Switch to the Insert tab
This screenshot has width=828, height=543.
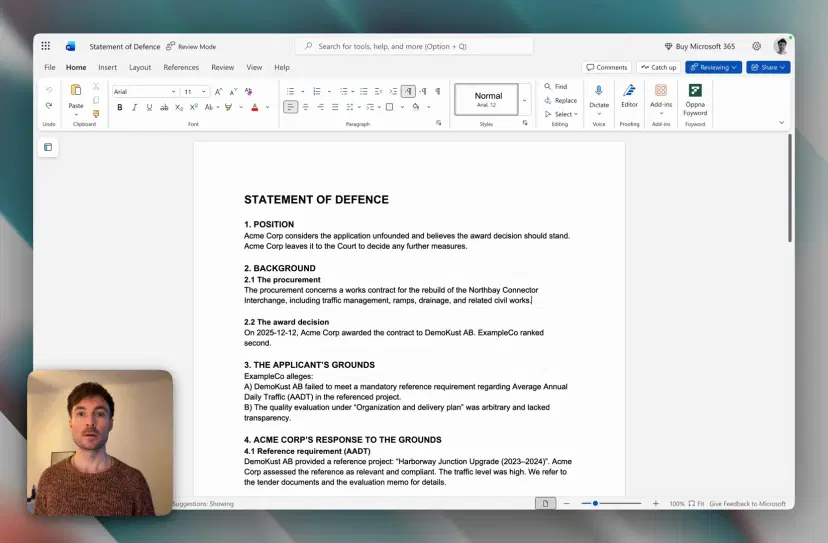click(107, 67)
